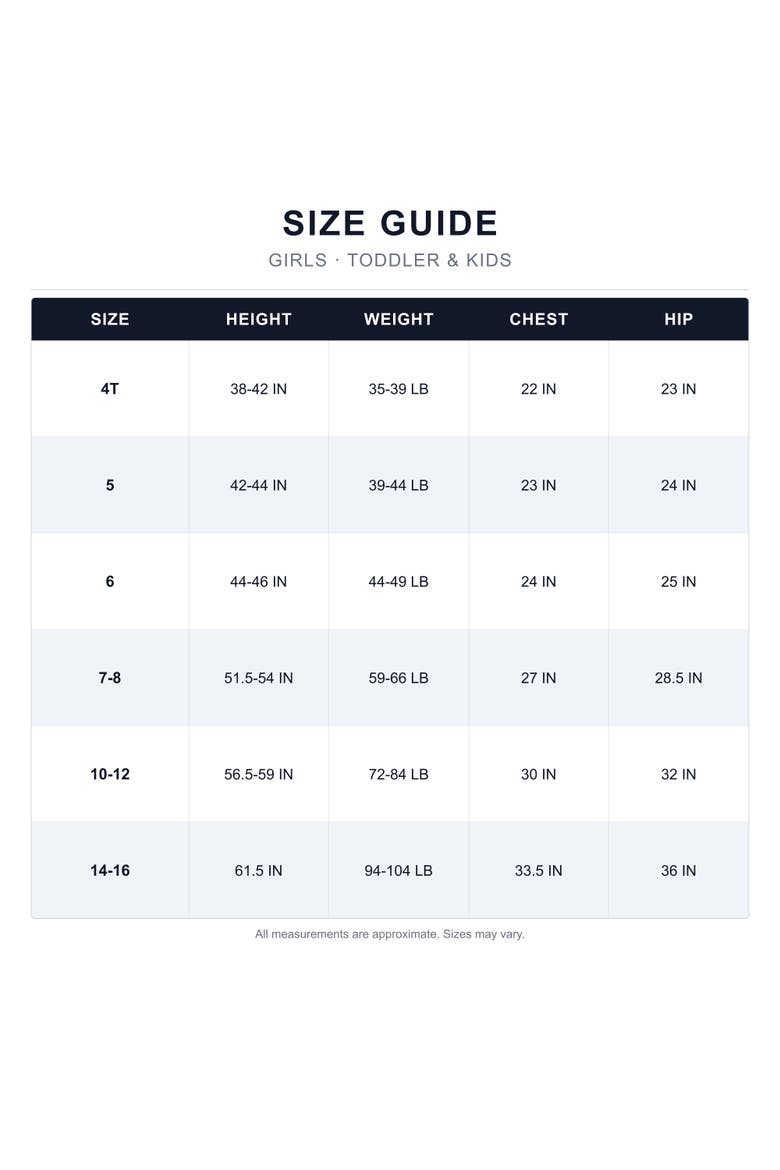This screenshot has width=780, height=1170.
Task: Click the 56.5-59 IN height cell
Action: [258, 774]
